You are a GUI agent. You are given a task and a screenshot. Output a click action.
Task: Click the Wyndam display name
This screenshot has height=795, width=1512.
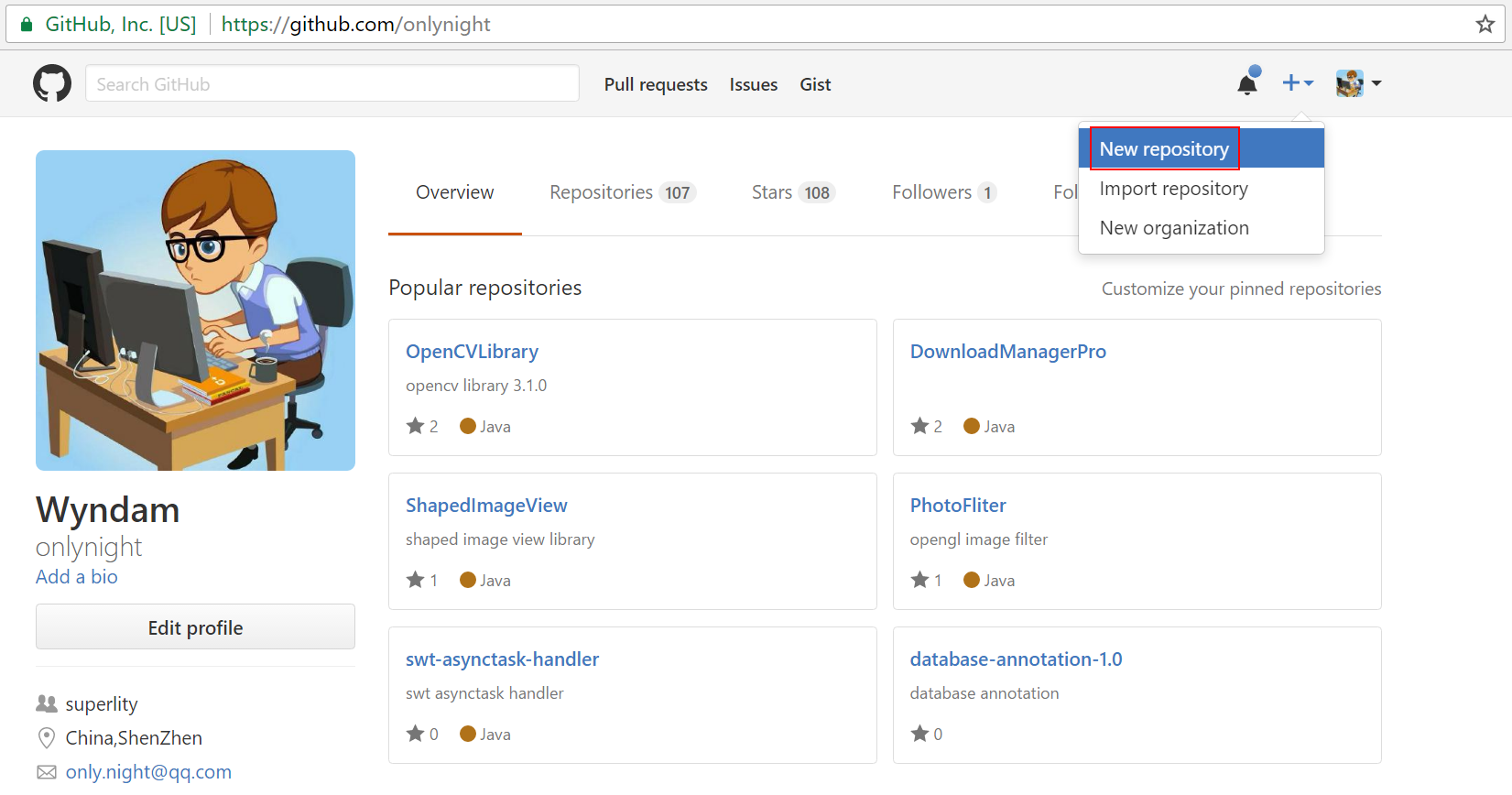[108, 509]
